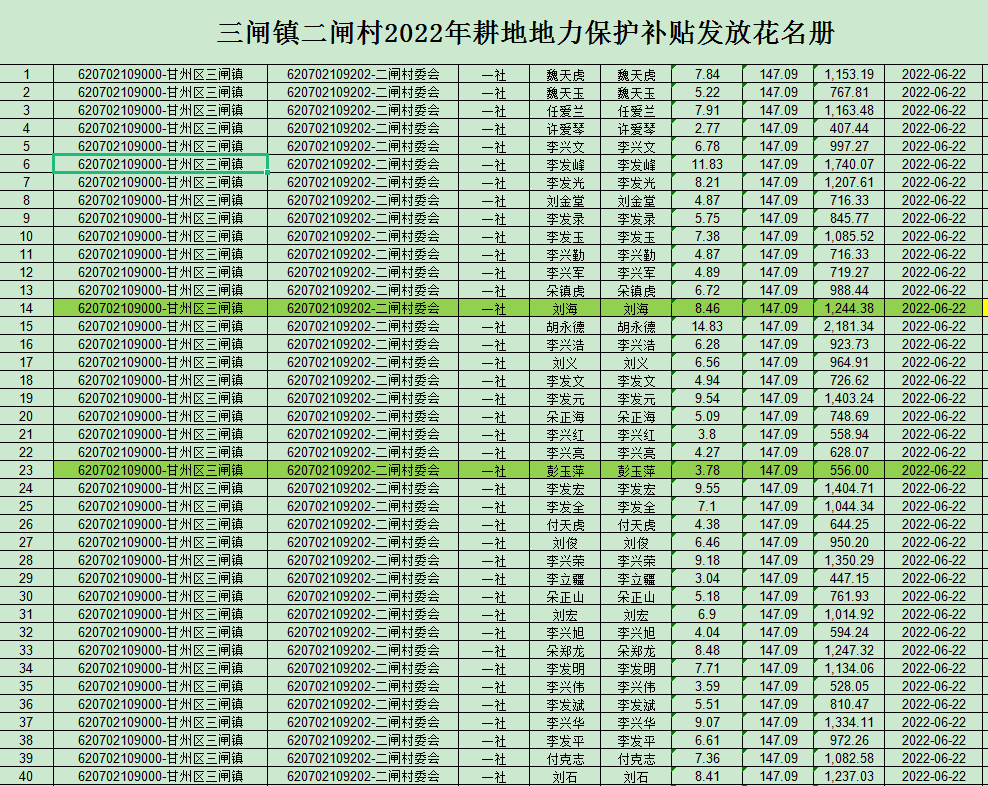Click the row number cell 33

pyautogui.click(x=26, y=650)
